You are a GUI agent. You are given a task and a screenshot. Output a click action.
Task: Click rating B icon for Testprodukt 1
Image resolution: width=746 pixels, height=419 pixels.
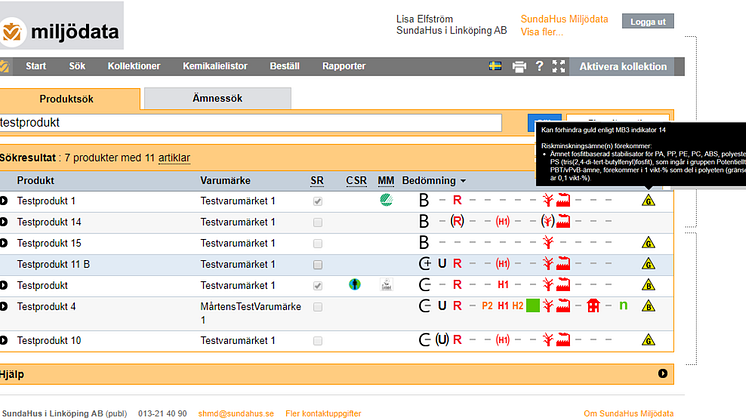point(424,200)
